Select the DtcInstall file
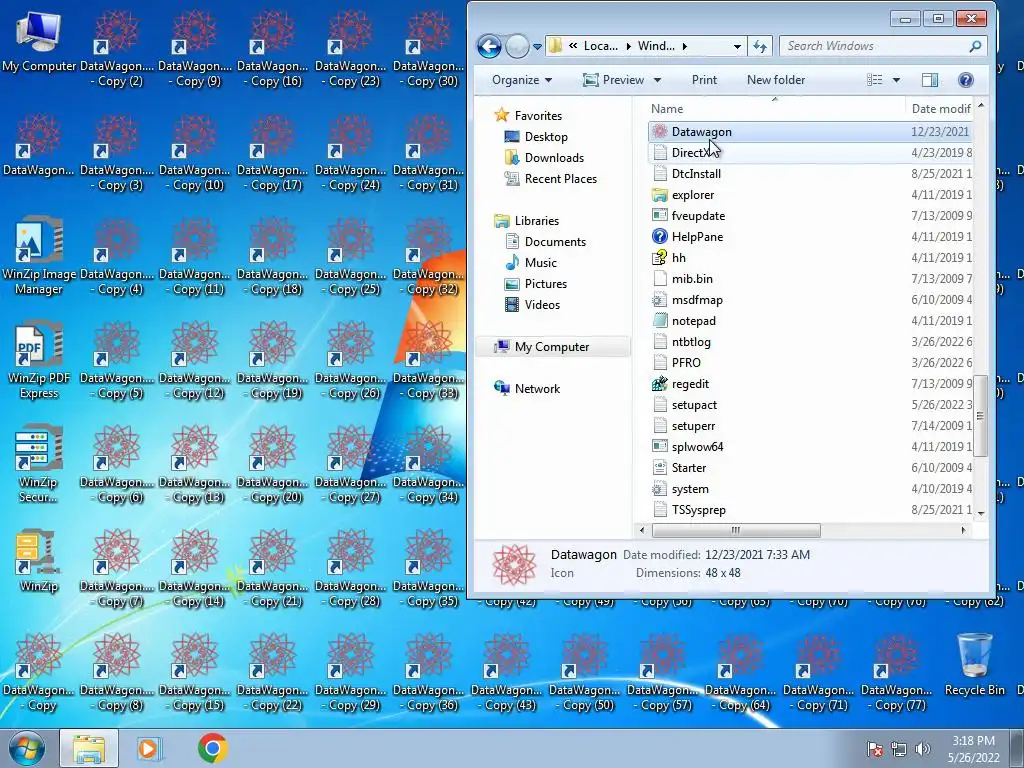The width and height of the screenshot is (1024, 768). coord(810,174)
